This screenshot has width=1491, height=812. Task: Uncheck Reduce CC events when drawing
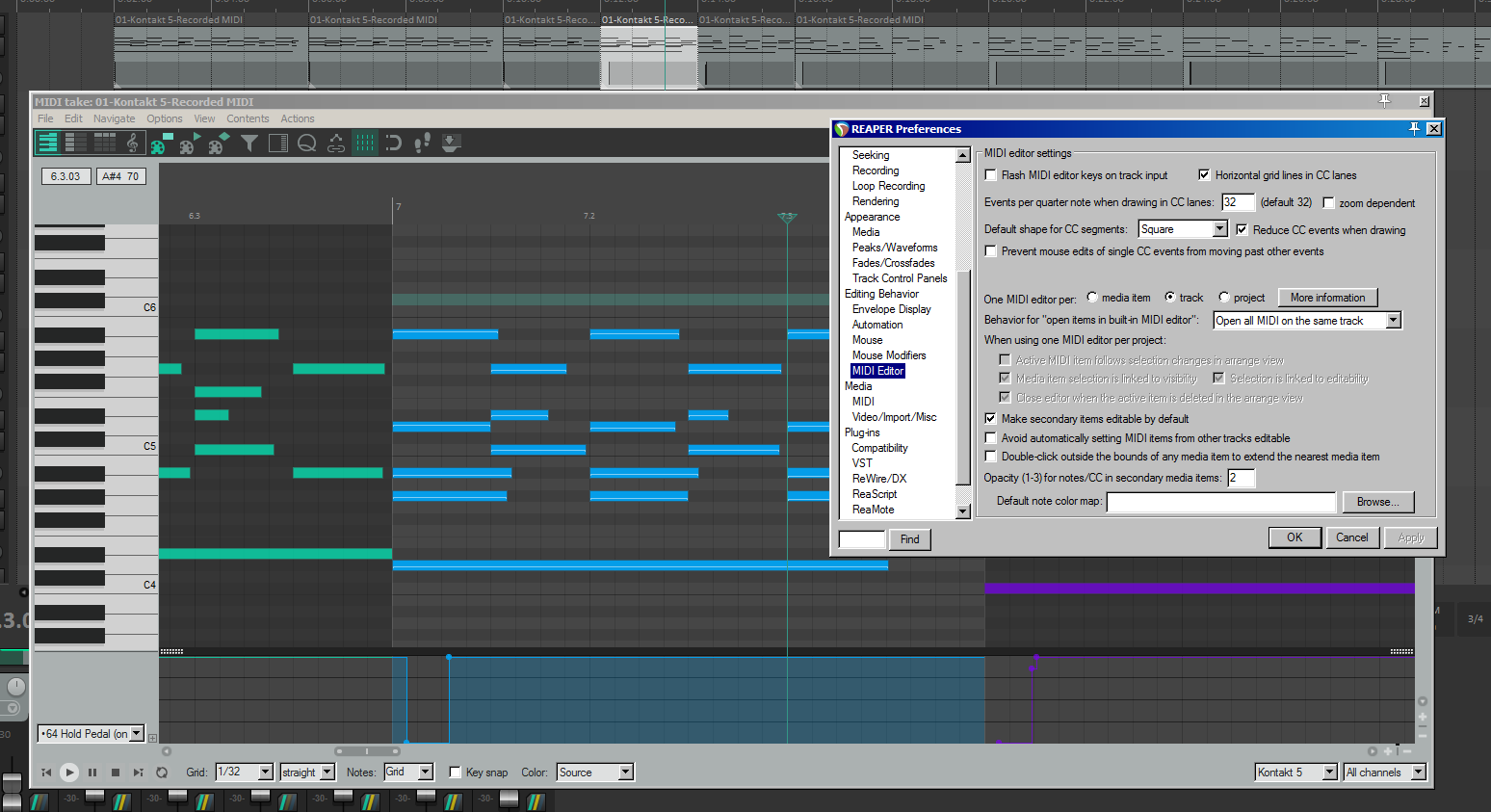coord(1242,229)
